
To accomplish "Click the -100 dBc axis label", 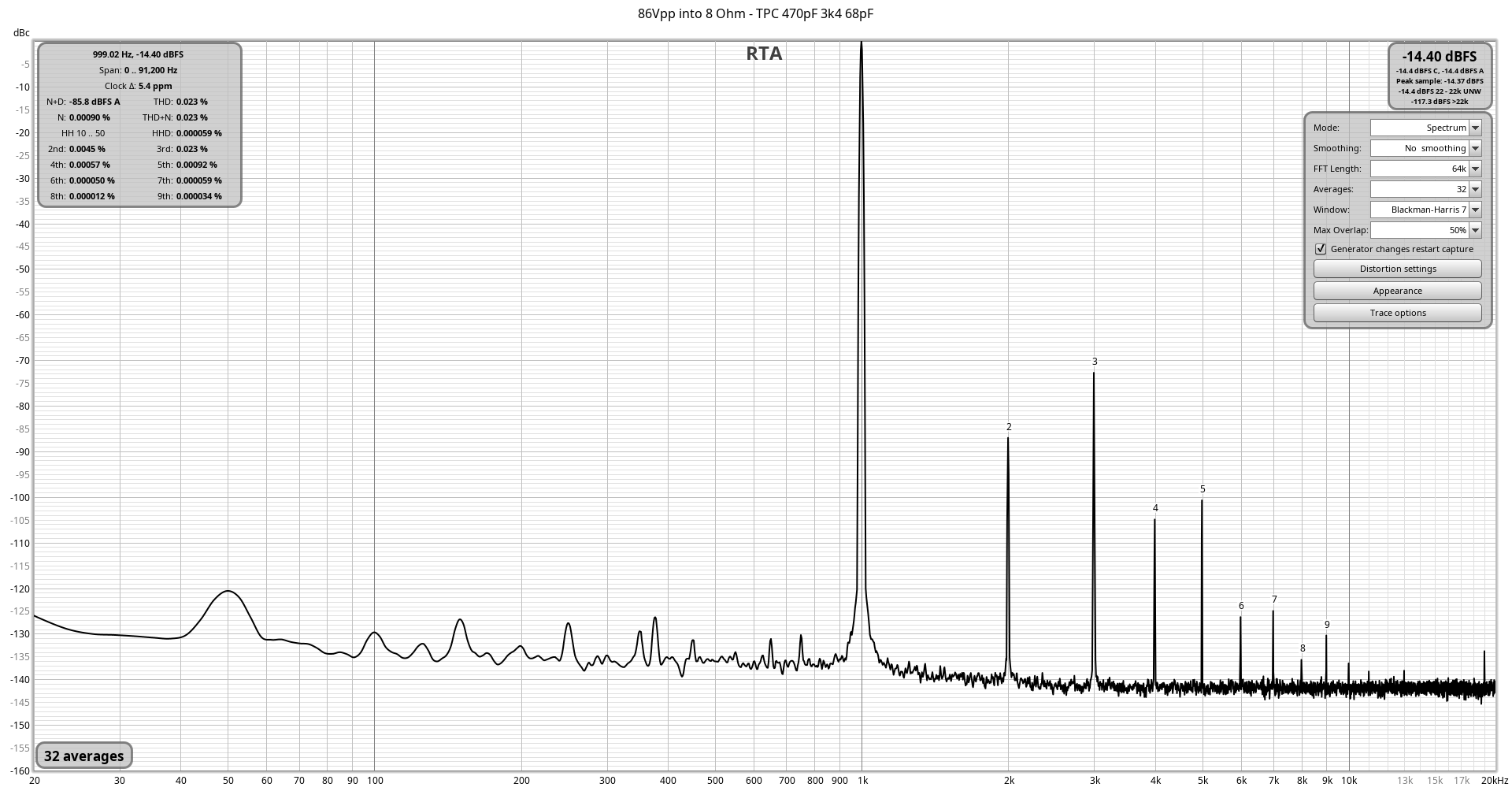I will [20, 498].
